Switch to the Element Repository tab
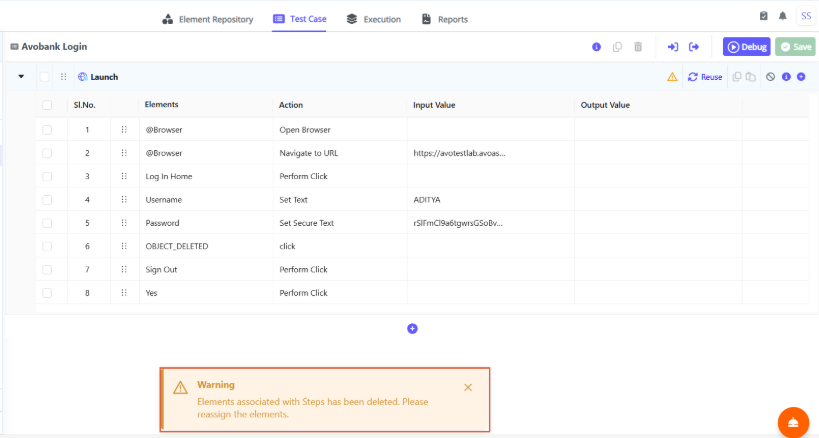The height and width of the screenshot is (438, 819). pos(208,19)
